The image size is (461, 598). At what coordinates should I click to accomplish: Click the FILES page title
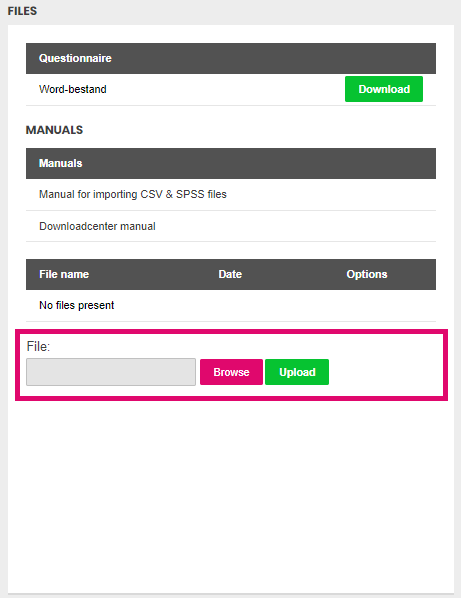click(x=22, y=11)
